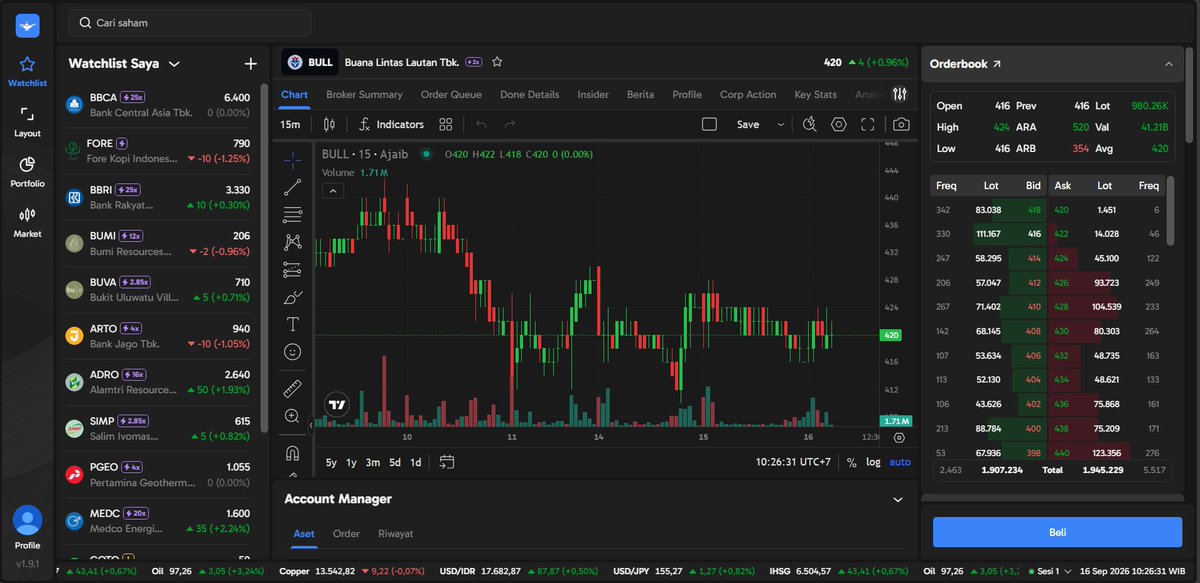The image size is (1200, 583).
Task: Switch to Done Details tab
Action: tap(530, 94)
